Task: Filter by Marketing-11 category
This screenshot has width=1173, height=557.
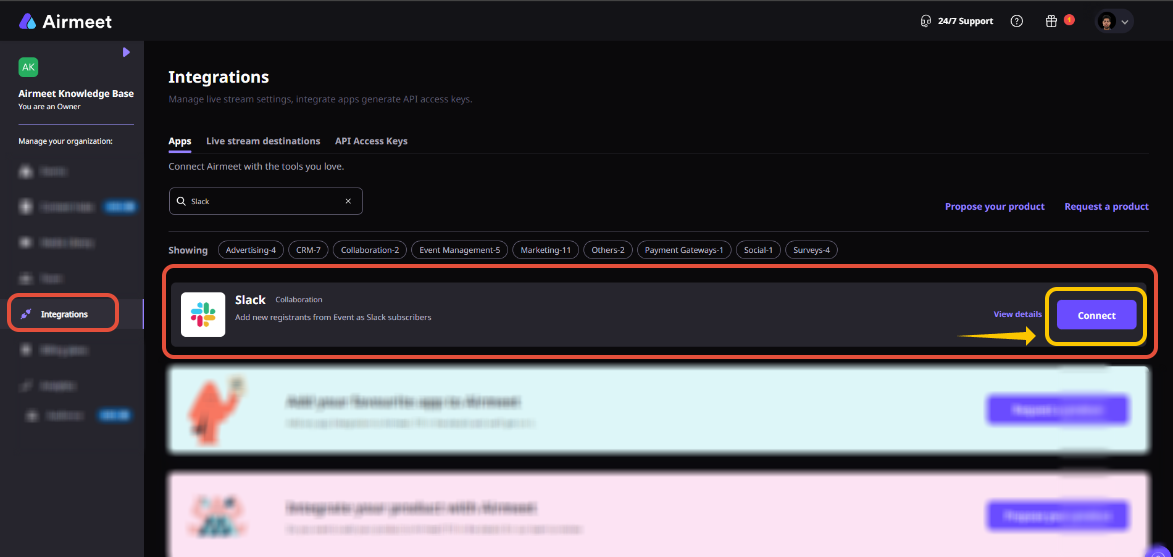Action: coord(546,250)
